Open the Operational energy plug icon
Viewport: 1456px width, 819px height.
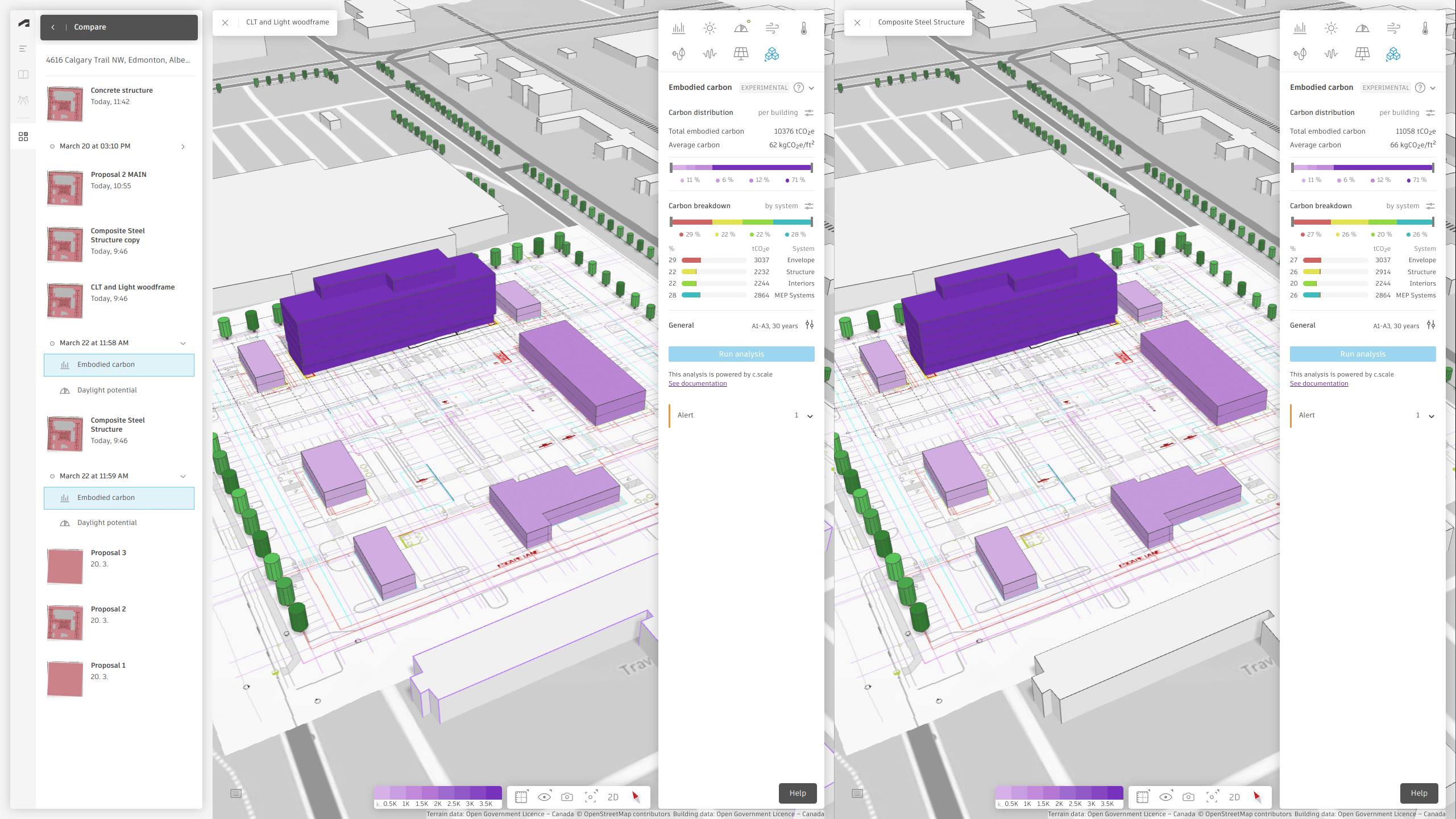click(x=678, y=54)
